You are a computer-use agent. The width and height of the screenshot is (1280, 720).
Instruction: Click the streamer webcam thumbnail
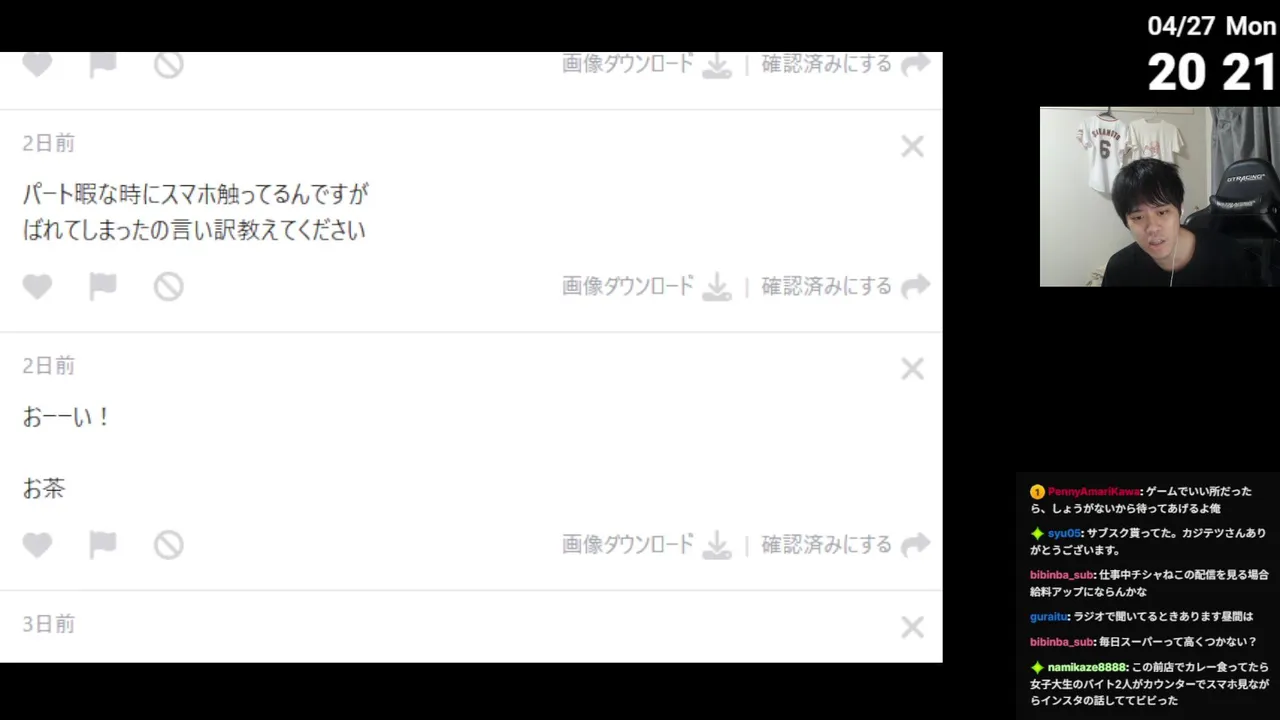(1159, 197)
